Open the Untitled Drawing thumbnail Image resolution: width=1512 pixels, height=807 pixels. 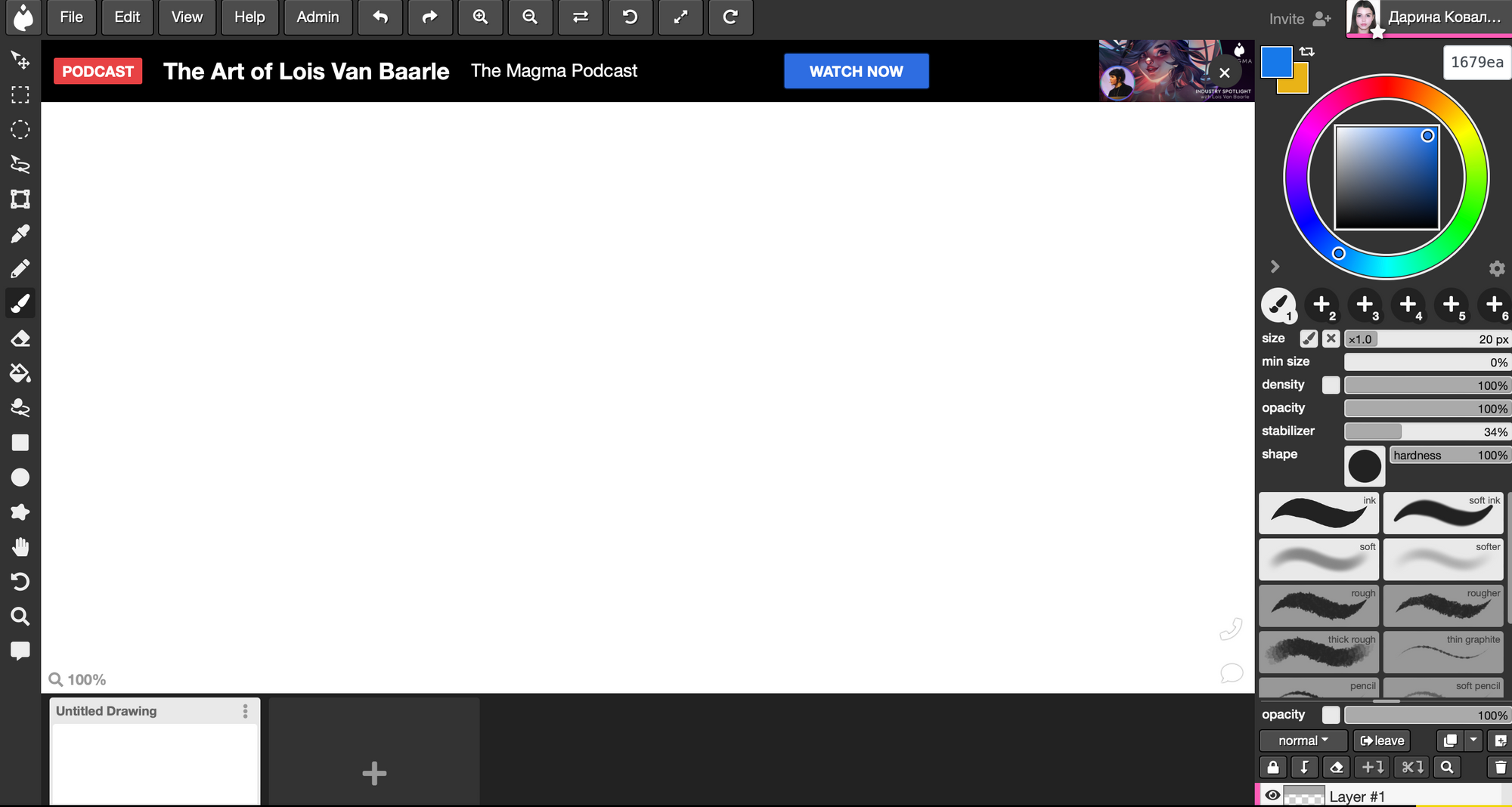155,765
